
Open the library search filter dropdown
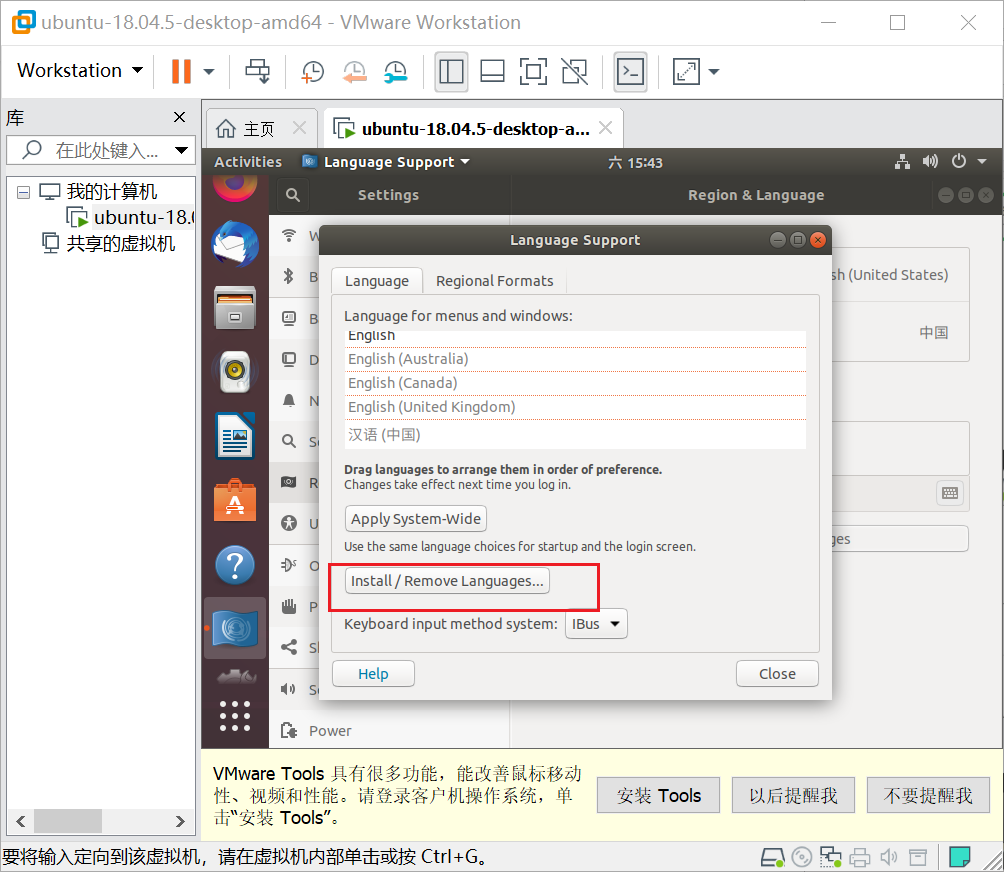pyautogui.click(x=181, y=150)
